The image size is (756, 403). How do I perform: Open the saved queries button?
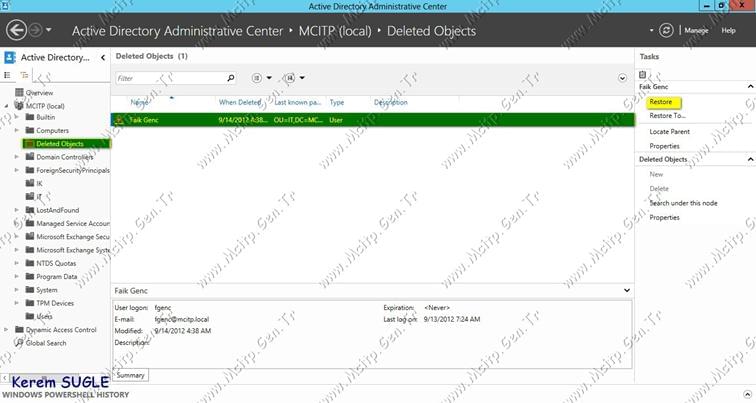click(294, 78)
